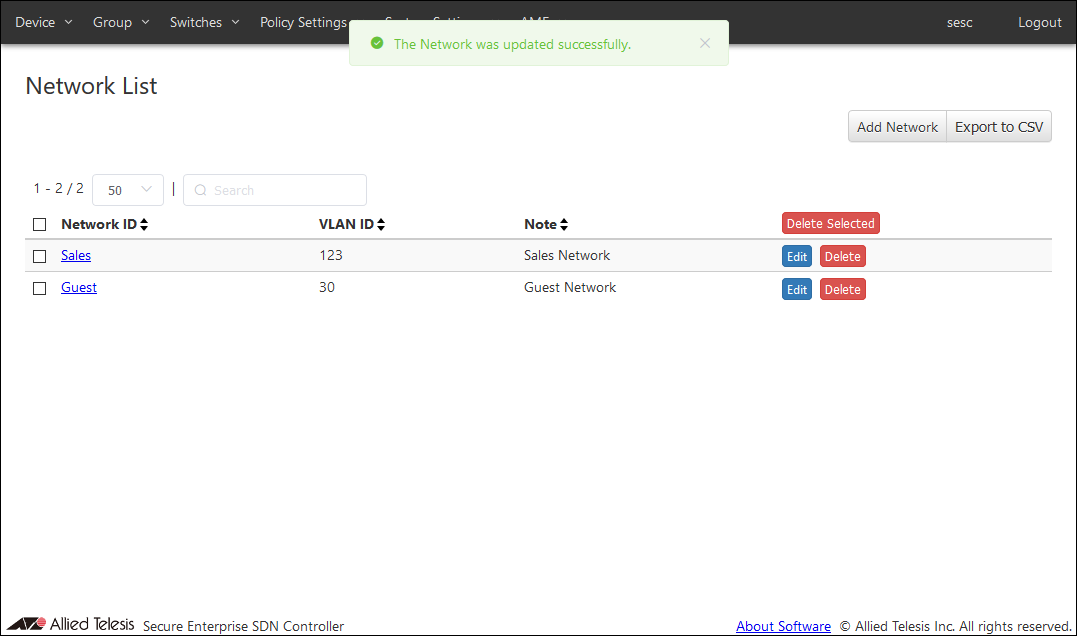Click the Add Network button
1077x636 pixels.
(897, 126)
